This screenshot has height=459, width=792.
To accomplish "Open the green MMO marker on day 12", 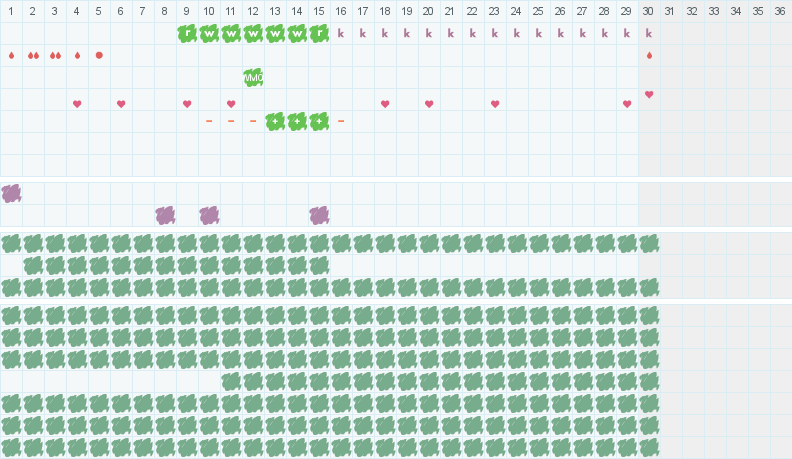I will [253, 77].
